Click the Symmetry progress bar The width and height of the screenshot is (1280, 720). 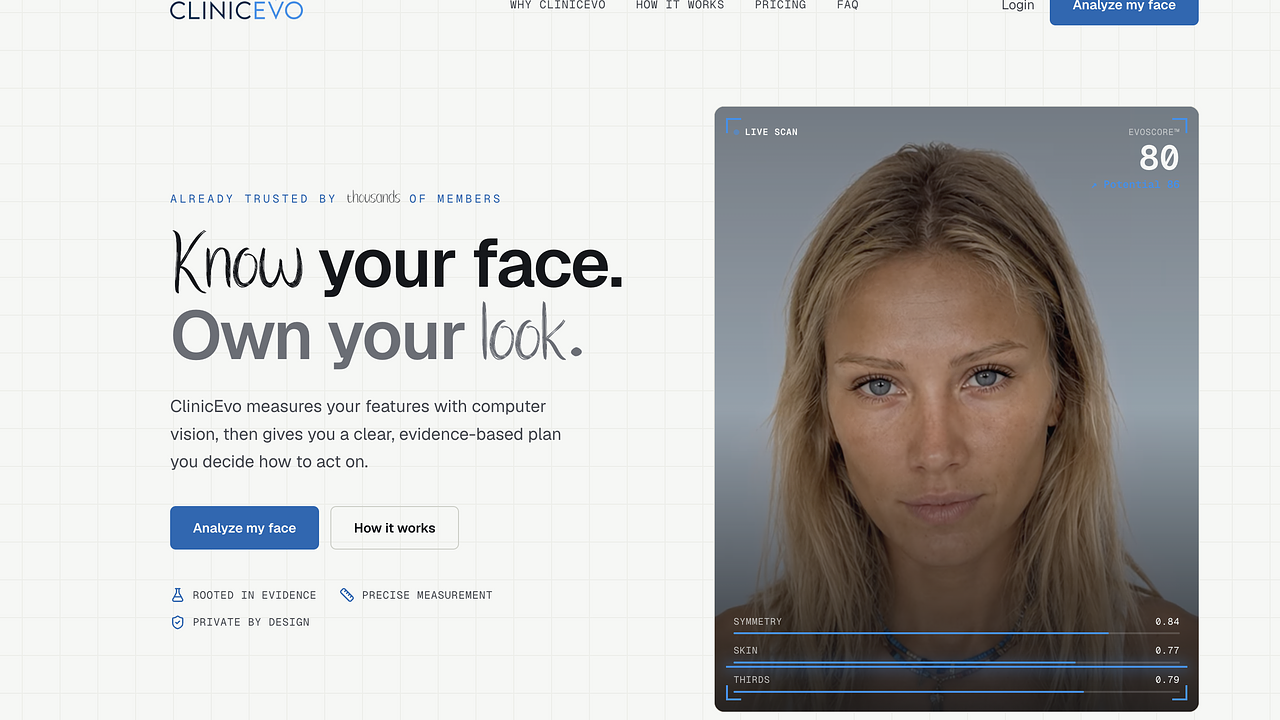[x=956, y=633]
